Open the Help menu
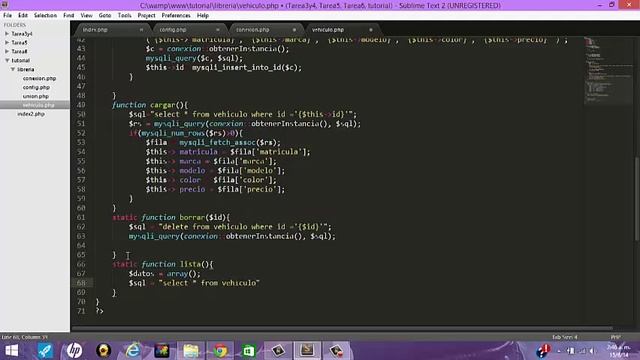 tap(203, 16)
